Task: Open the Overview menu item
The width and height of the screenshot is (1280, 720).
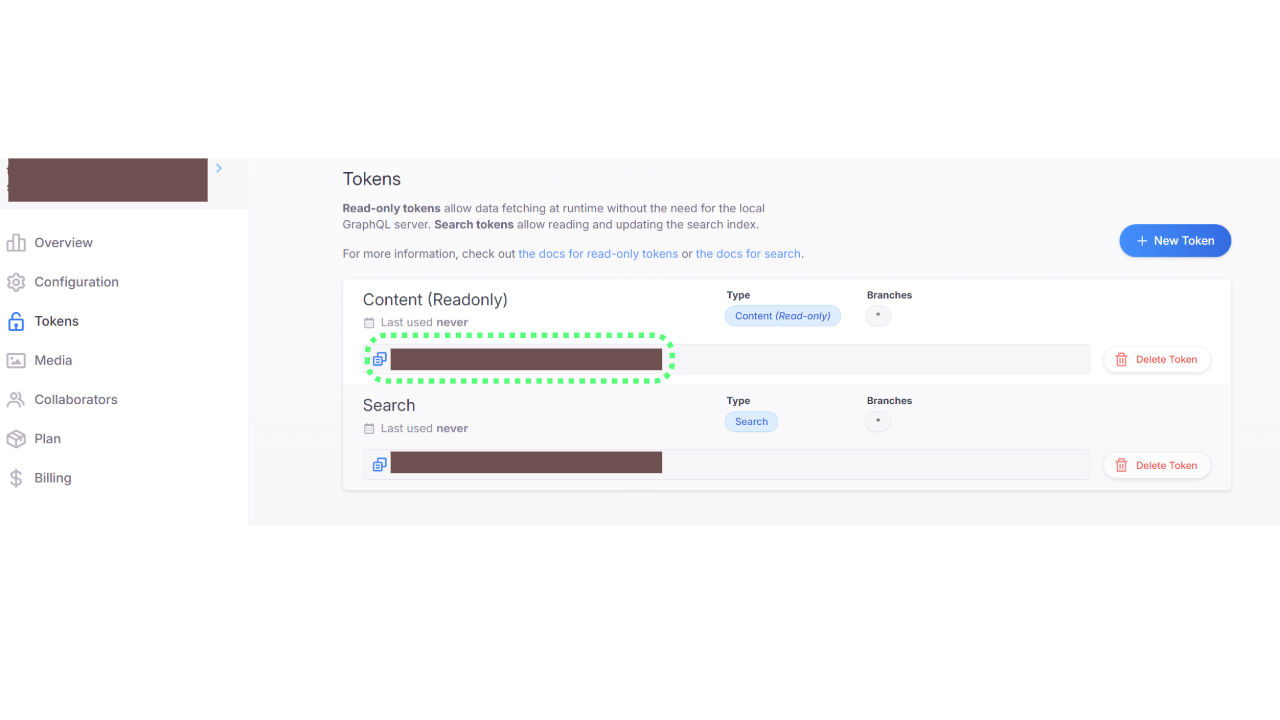Action: (x=63, y=243)
